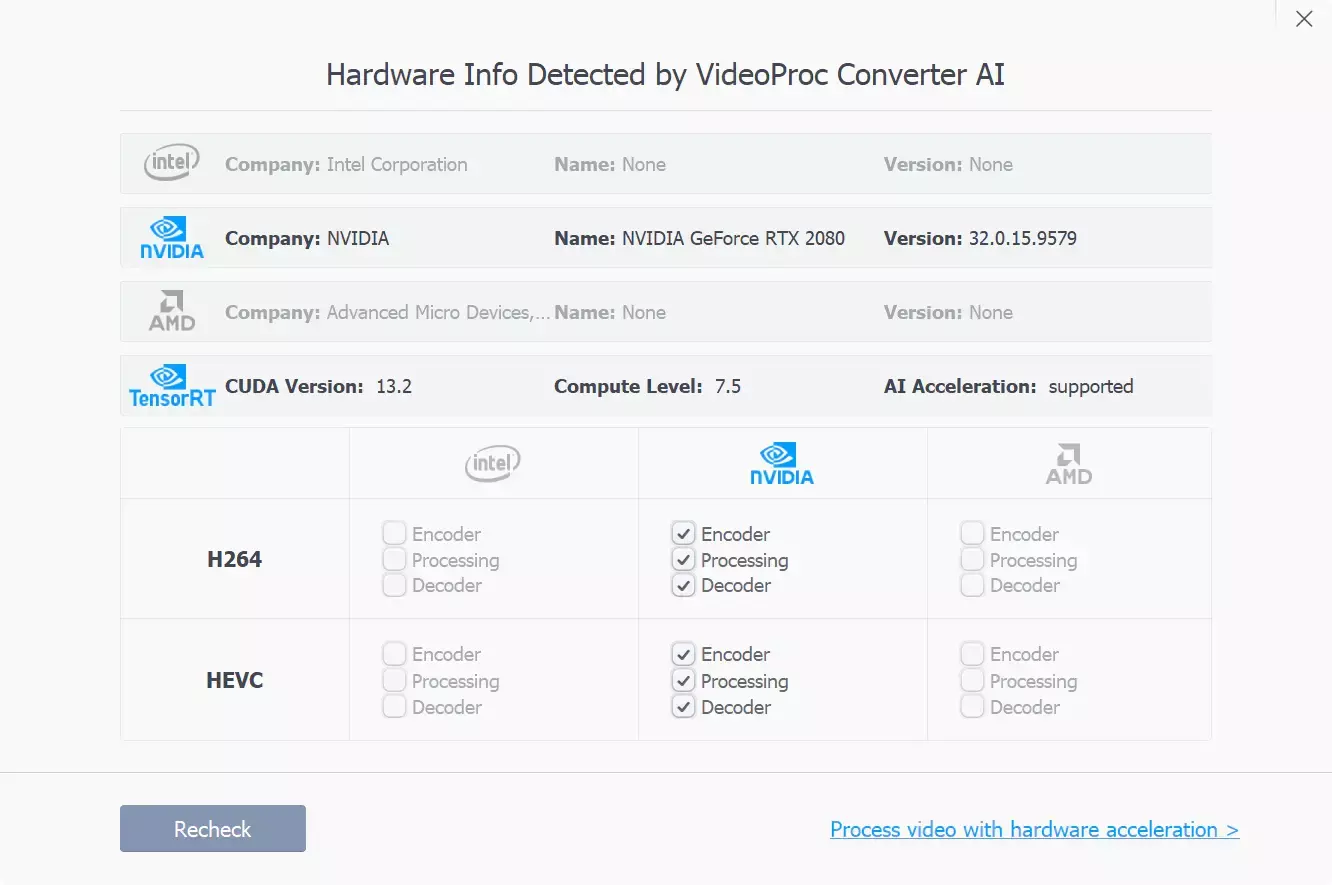This screenshot has width=1332, height=885.
Task: Click the AI Acceleration: supported text
Action: click(x=1009, y=386)
